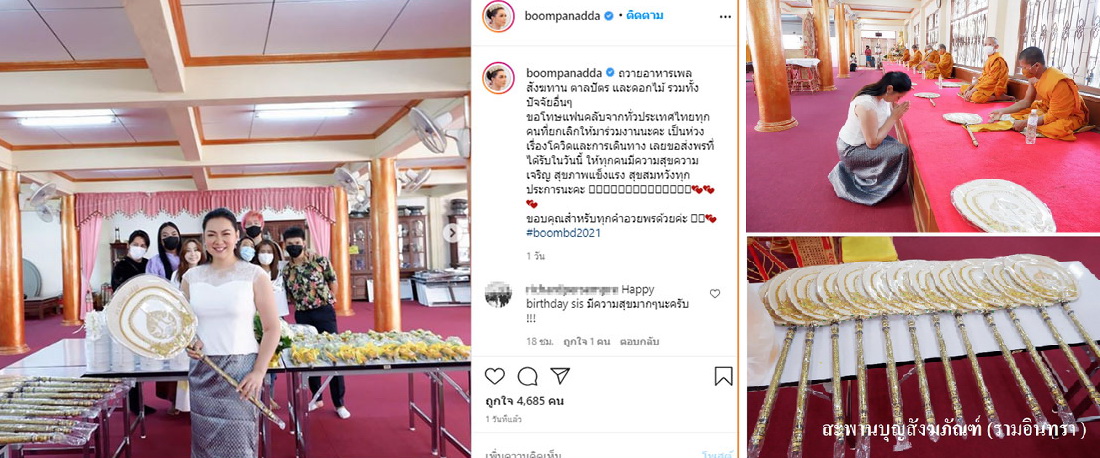Open the photo of the woman praying to monks
Image resolution: width=1100 pixels, height=458 pixels.
(923, 116)
